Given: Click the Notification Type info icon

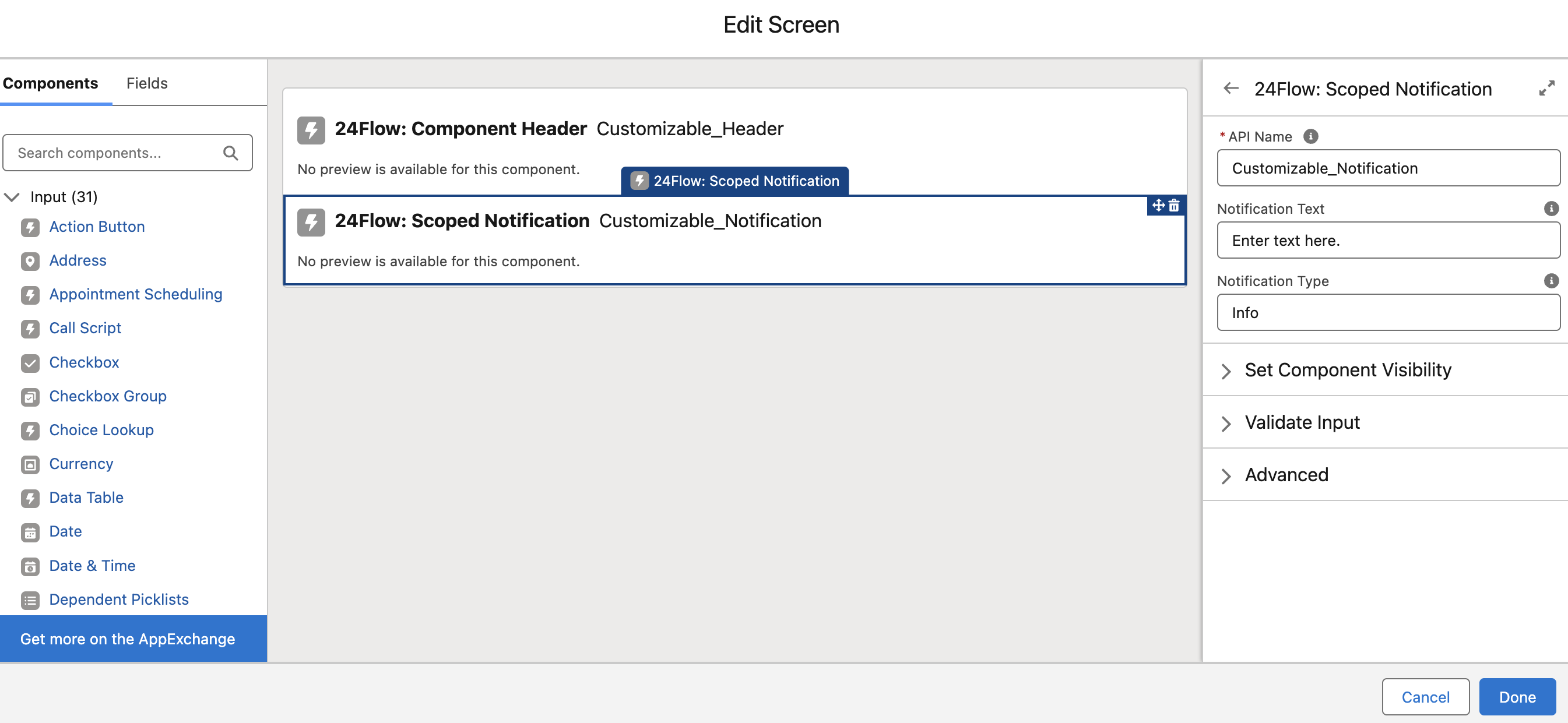Looking at the screenshot, I should (x=1551, y=281).
